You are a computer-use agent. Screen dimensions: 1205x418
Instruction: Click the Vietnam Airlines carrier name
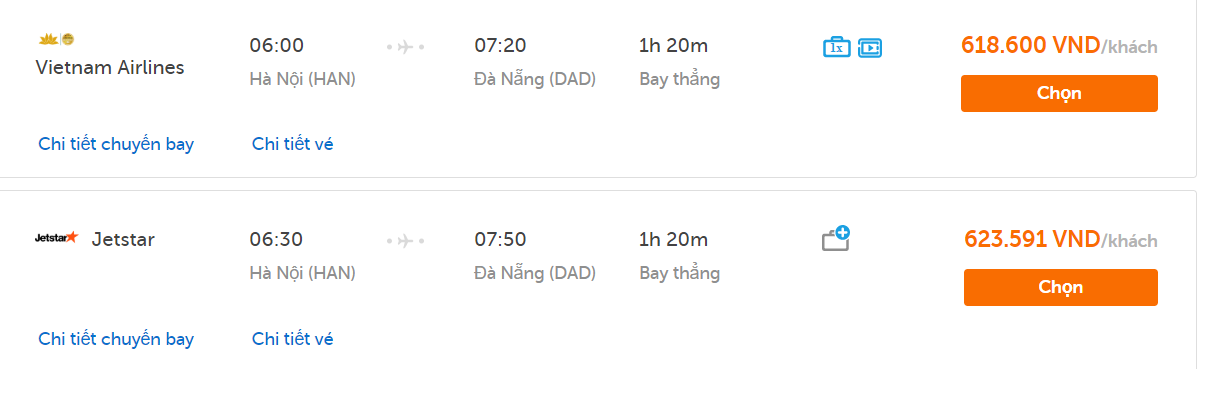tap(110, 68)
